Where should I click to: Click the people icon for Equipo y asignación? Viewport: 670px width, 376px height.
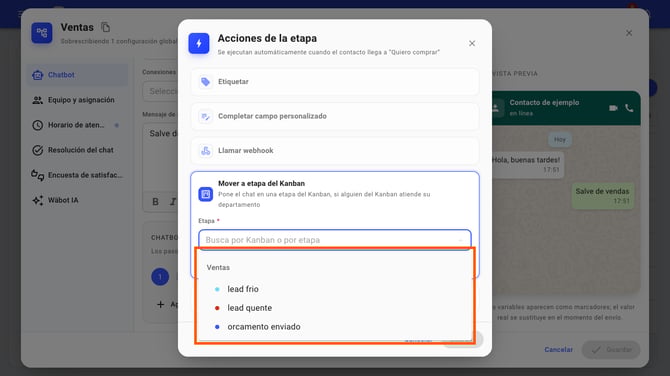(38, 100)
